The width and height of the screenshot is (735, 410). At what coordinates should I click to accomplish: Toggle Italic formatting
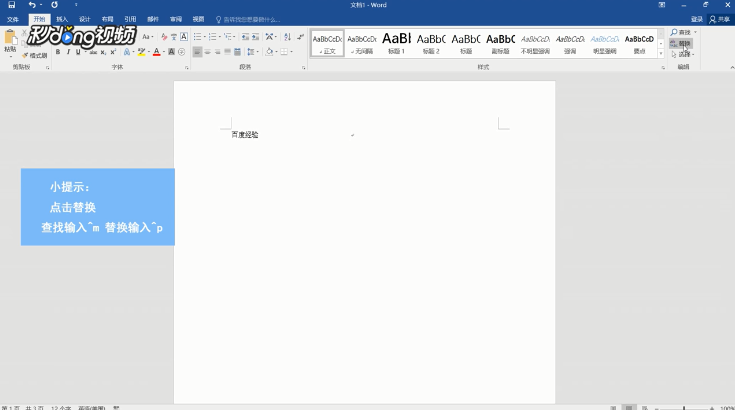pos(68,52)
